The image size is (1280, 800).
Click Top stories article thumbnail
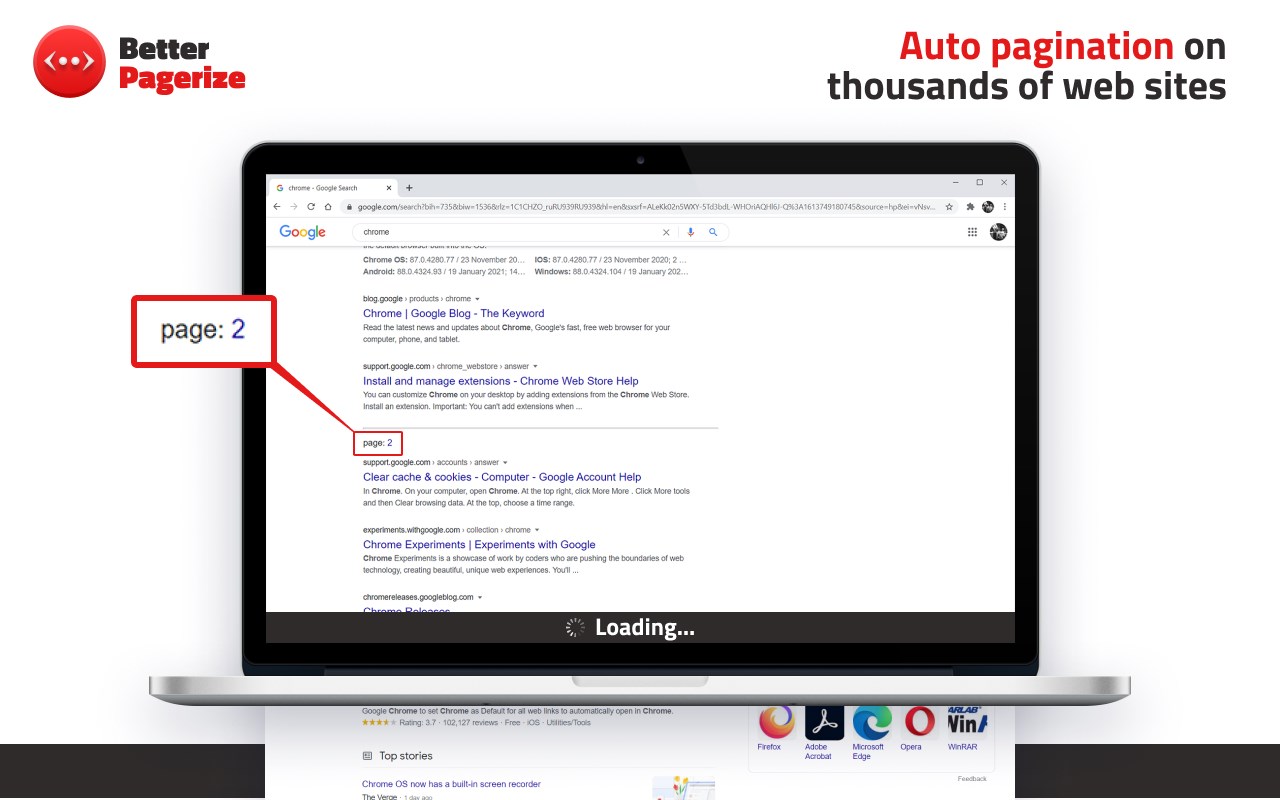pos(683,788)
